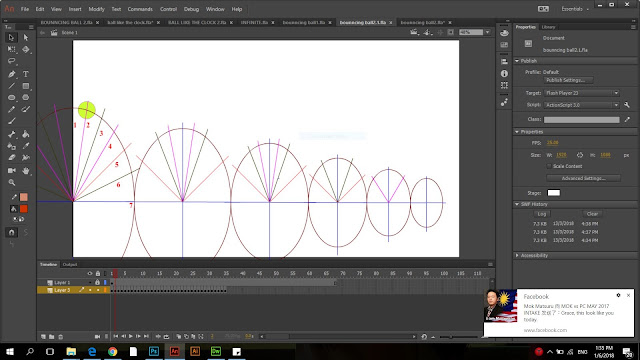Collapse the SWF History section
Viewport: 640px width, 360px height.
tap(517, 204)
